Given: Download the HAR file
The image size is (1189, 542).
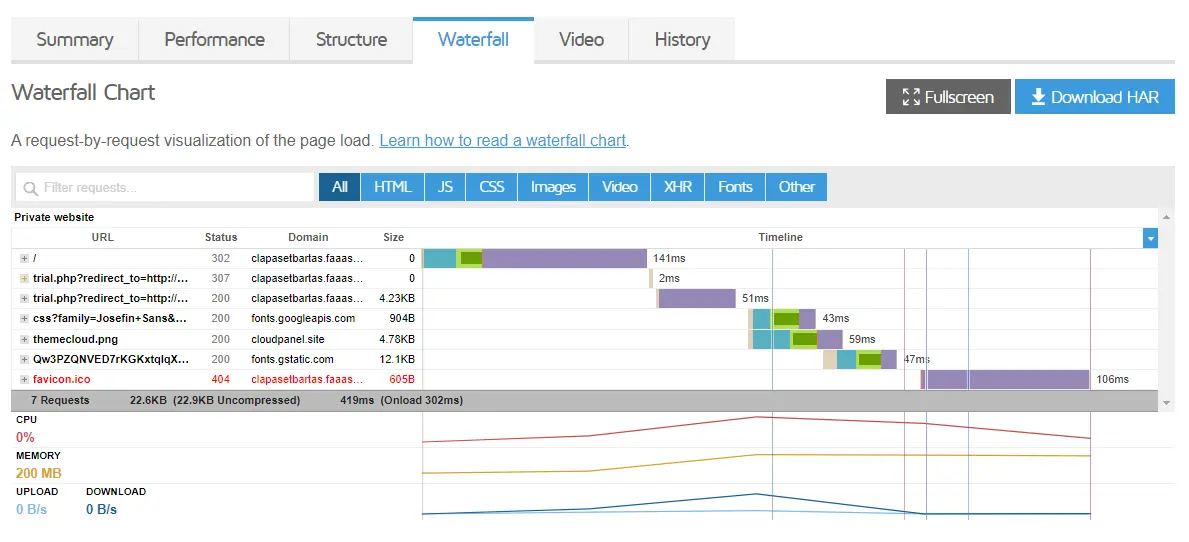Looking at the screenshot, I should [x=1094, y=97].
